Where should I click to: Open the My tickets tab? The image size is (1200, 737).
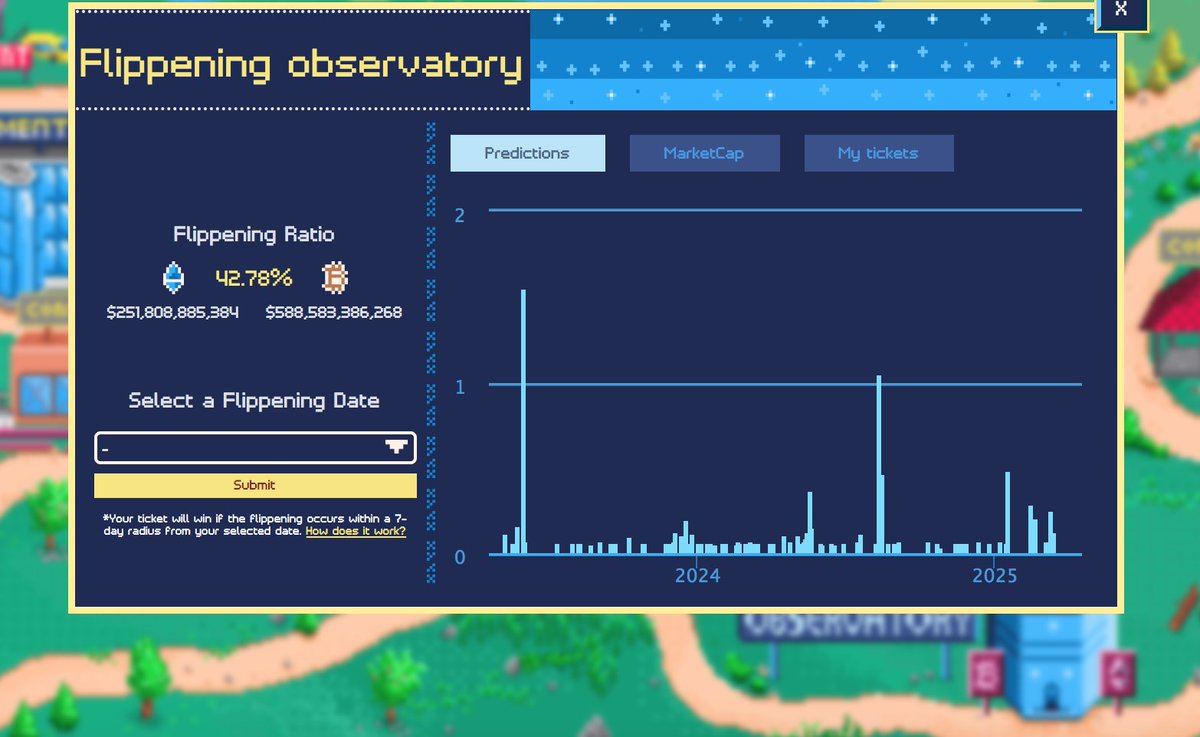coord(878,153)
